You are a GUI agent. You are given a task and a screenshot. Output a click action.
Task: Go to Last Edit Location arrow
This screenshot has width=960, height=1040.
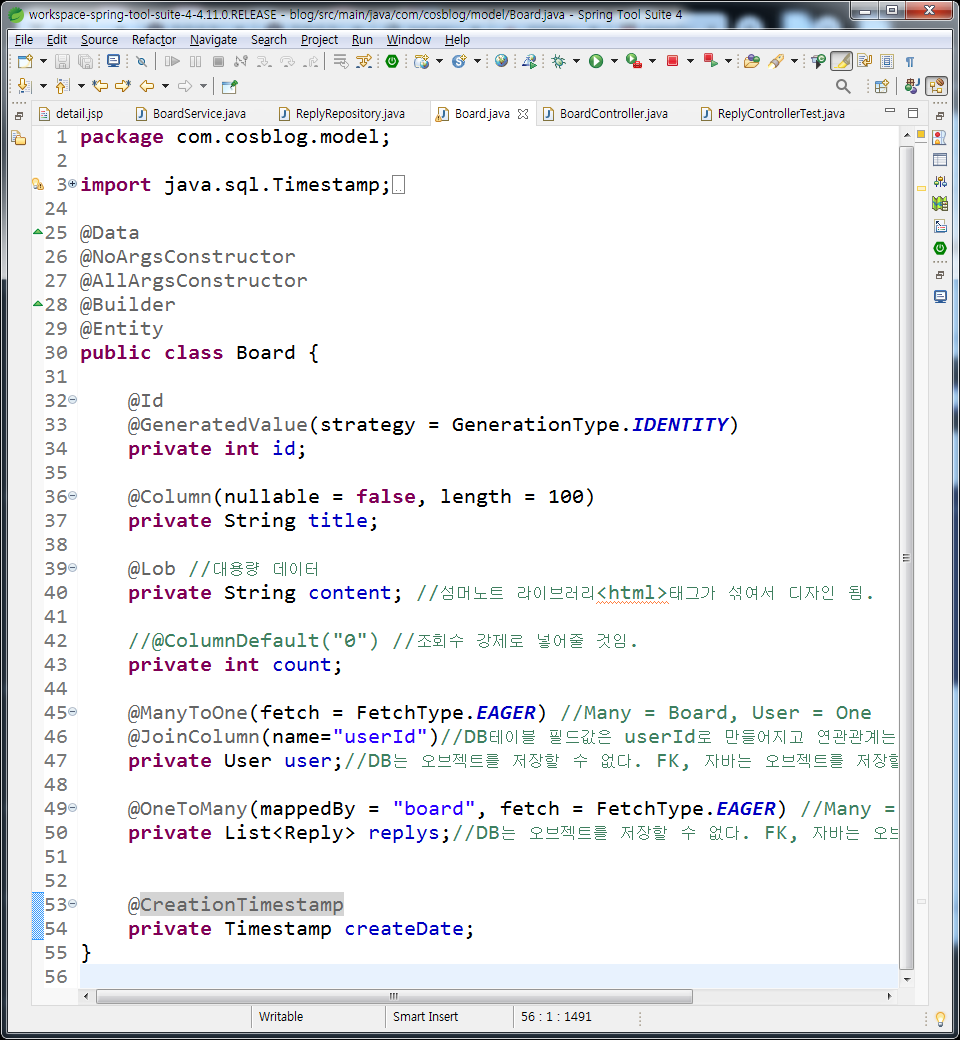(x=100, y=86)
